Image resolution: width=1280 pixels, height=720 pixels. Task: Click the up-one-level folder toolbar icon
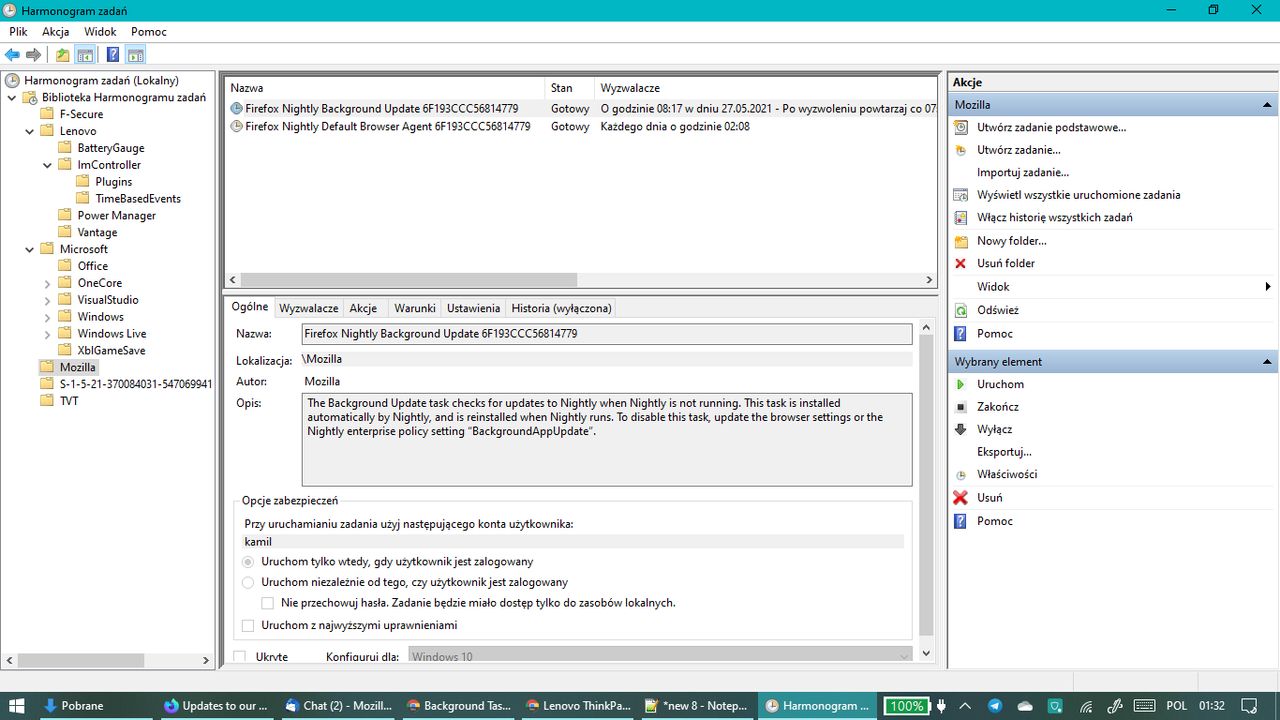coord(63,55)
